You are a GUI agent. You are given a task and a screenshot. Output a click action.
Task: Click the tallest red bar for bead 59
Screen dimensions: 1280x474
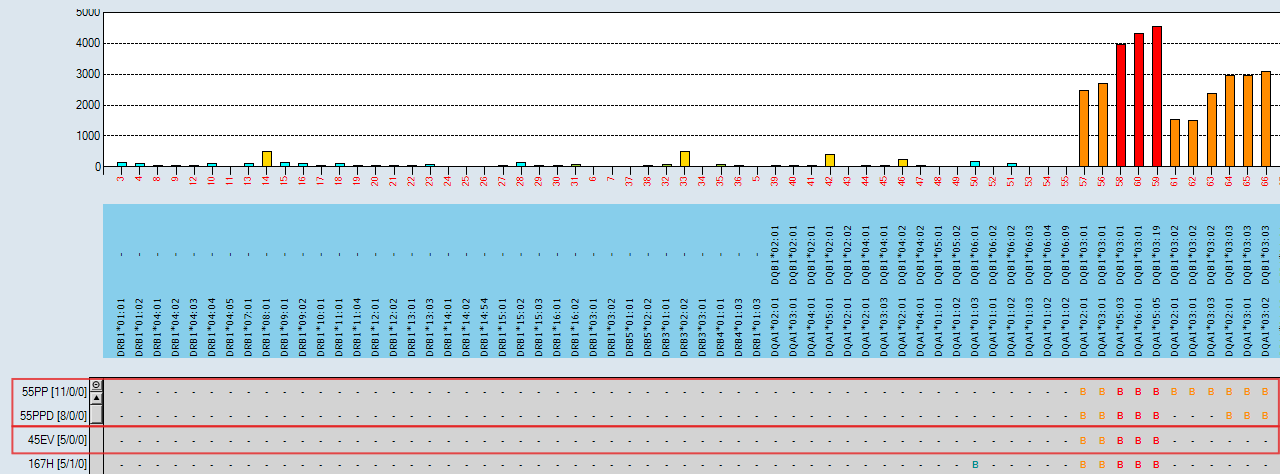pyautogui.click(x=1157, y=96)
